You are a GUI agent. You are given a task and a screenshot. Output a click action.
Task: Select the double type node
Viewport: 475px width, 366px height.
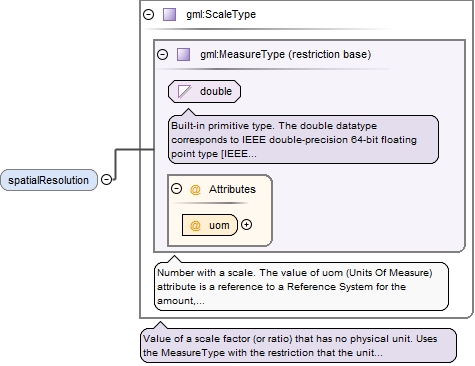(x=204, y=91)
